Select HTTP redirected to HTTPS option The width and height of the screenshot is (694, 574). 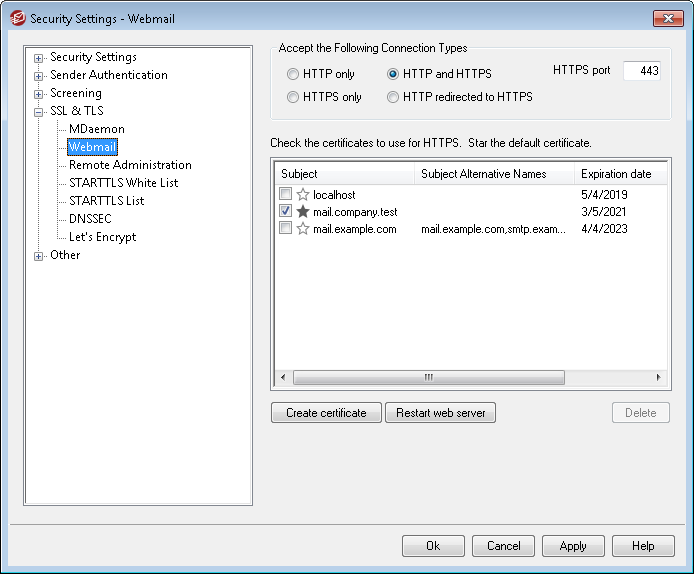pyautogui.click(x=393, y=97)
